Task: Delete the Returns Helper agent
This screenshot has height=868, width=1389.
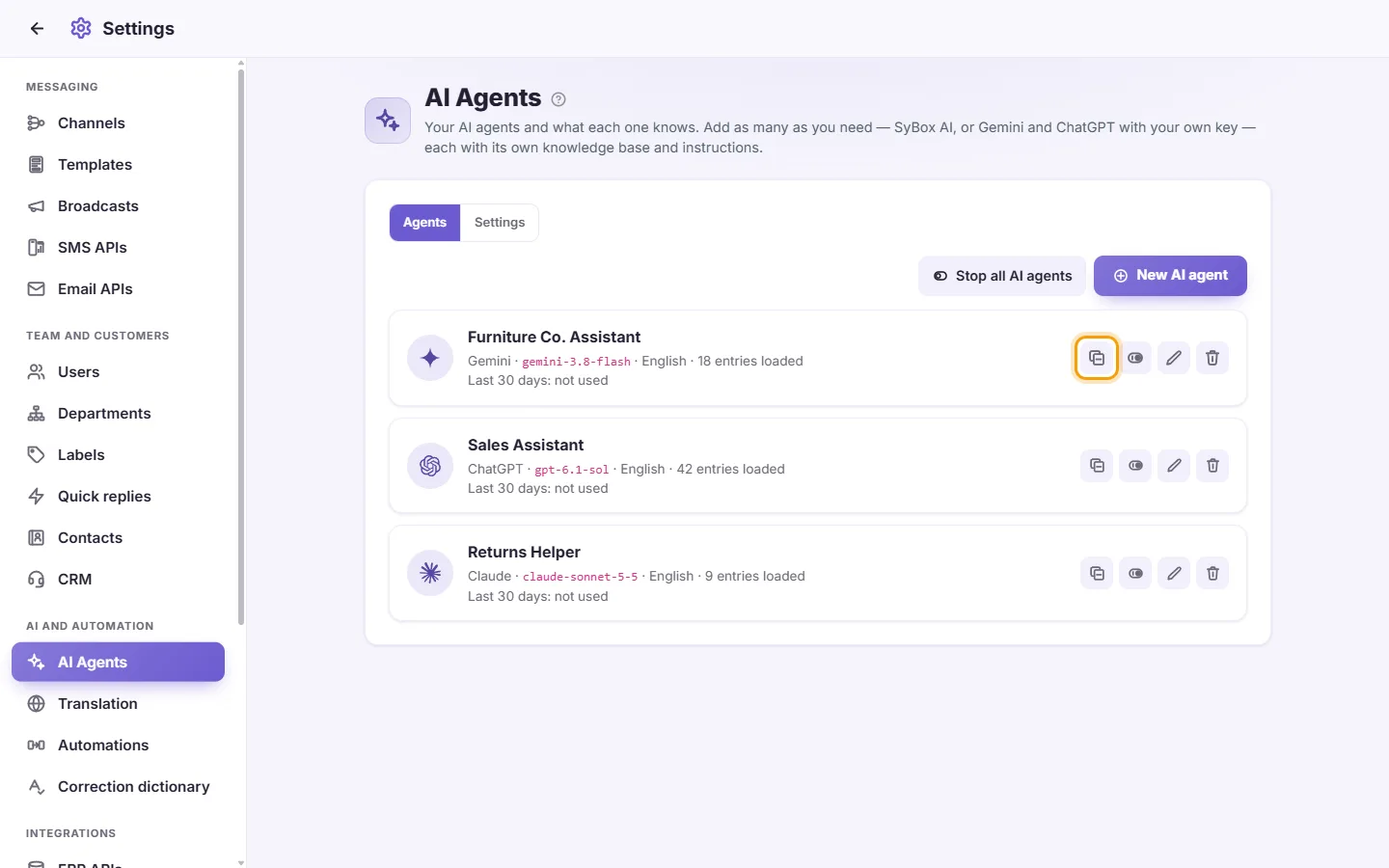Action: click(1212, 574)
